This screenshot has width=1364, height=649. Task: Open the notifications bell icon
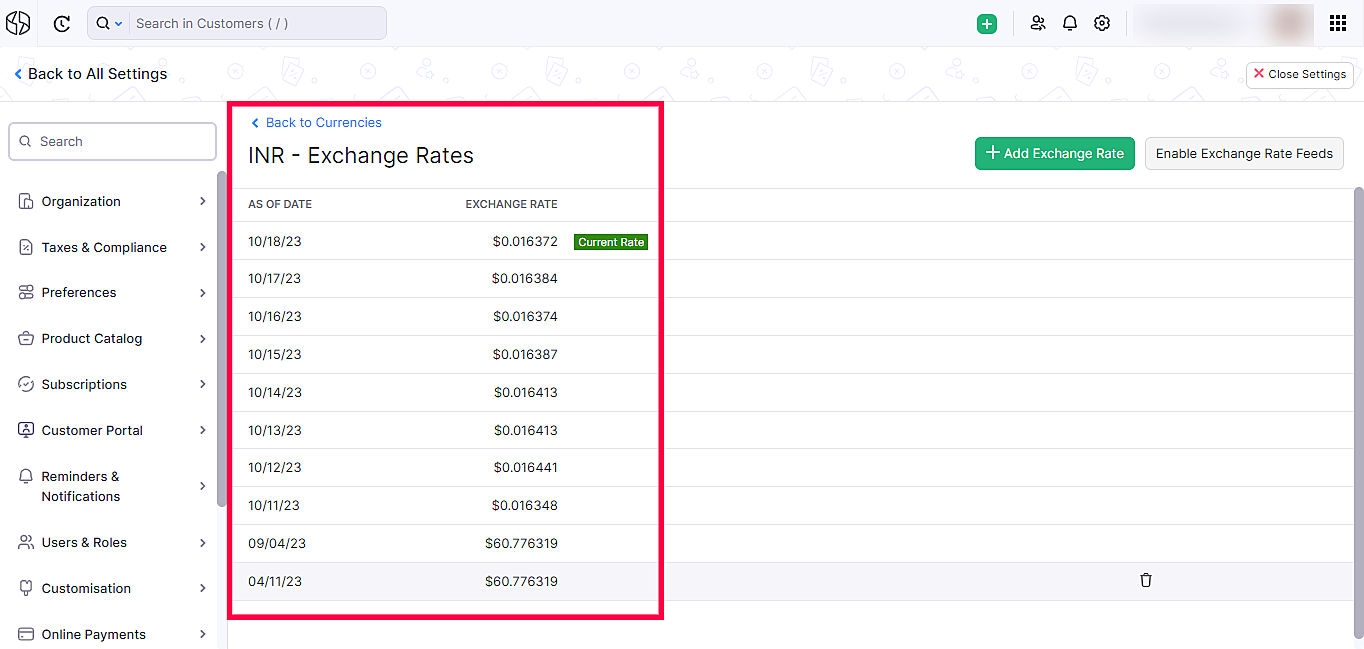point(1070,24)
